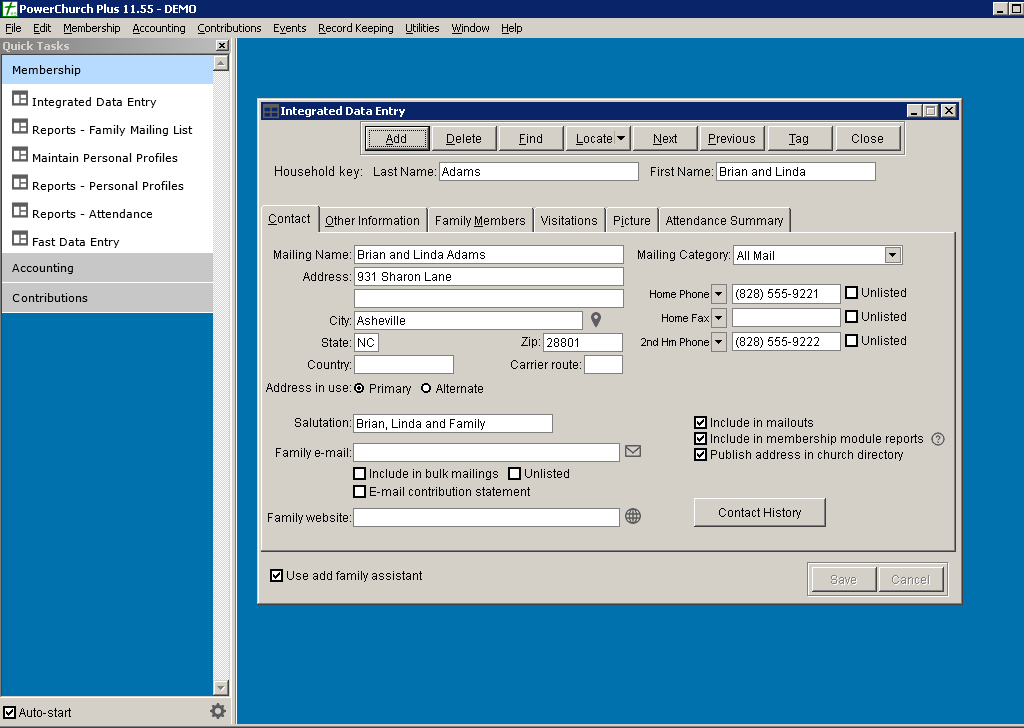This screenshot has height=728, width=1024.
Task: Click icon beside Reports - Family Mailing List
Action: (20, 127)
